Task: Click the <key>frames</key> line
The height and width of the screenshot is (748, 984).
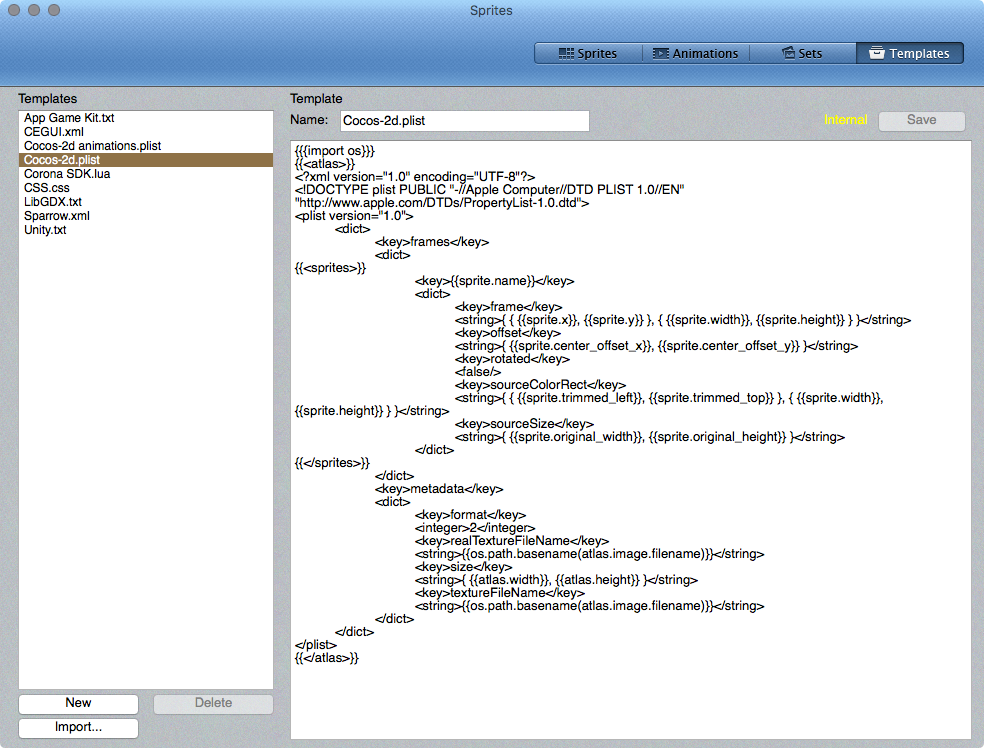Action: tap(432, 242)
